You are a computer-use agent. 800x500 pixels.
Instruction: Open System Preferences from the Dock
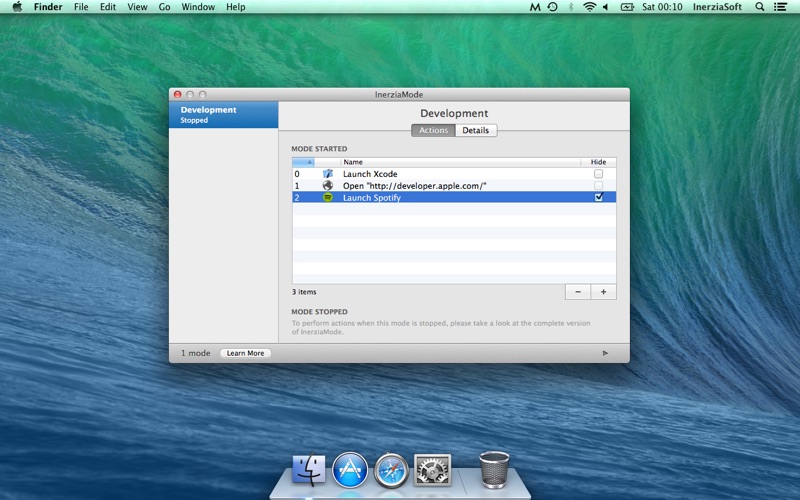pos(432,470)
